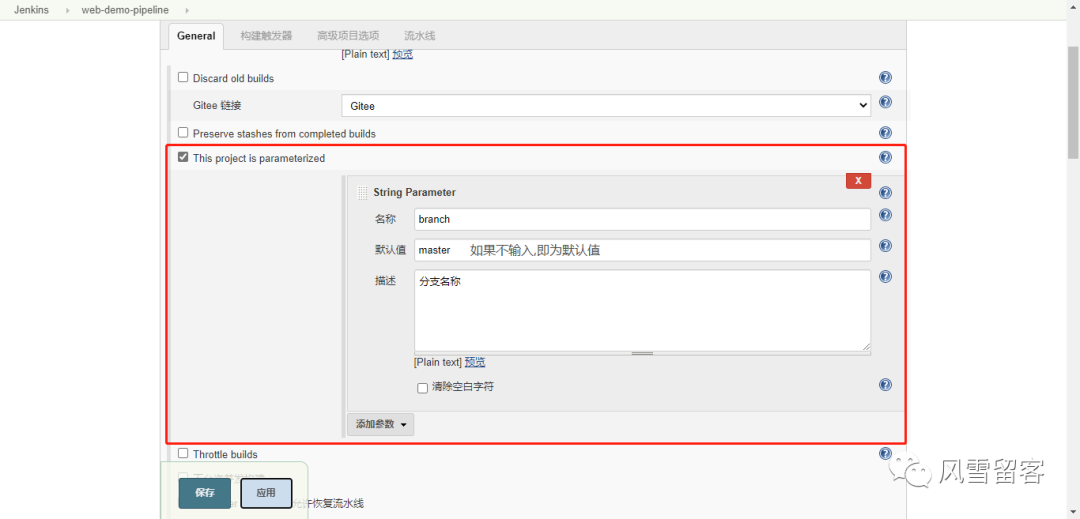
Task: Focus the 名称 field containing branch
Action: (x=643, y=220)
